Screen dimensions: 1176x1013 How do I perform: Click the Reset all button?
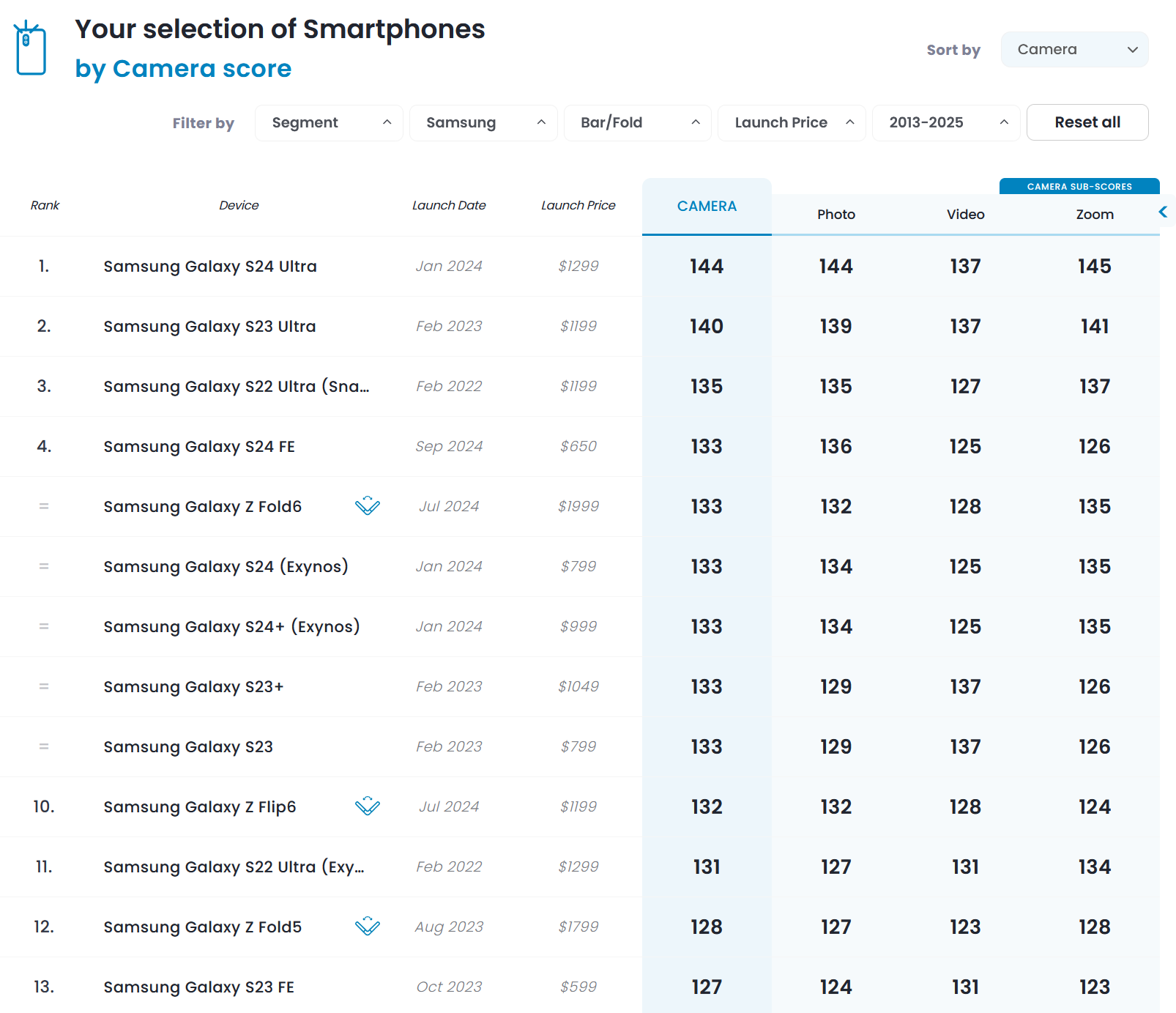point(1087,122)
